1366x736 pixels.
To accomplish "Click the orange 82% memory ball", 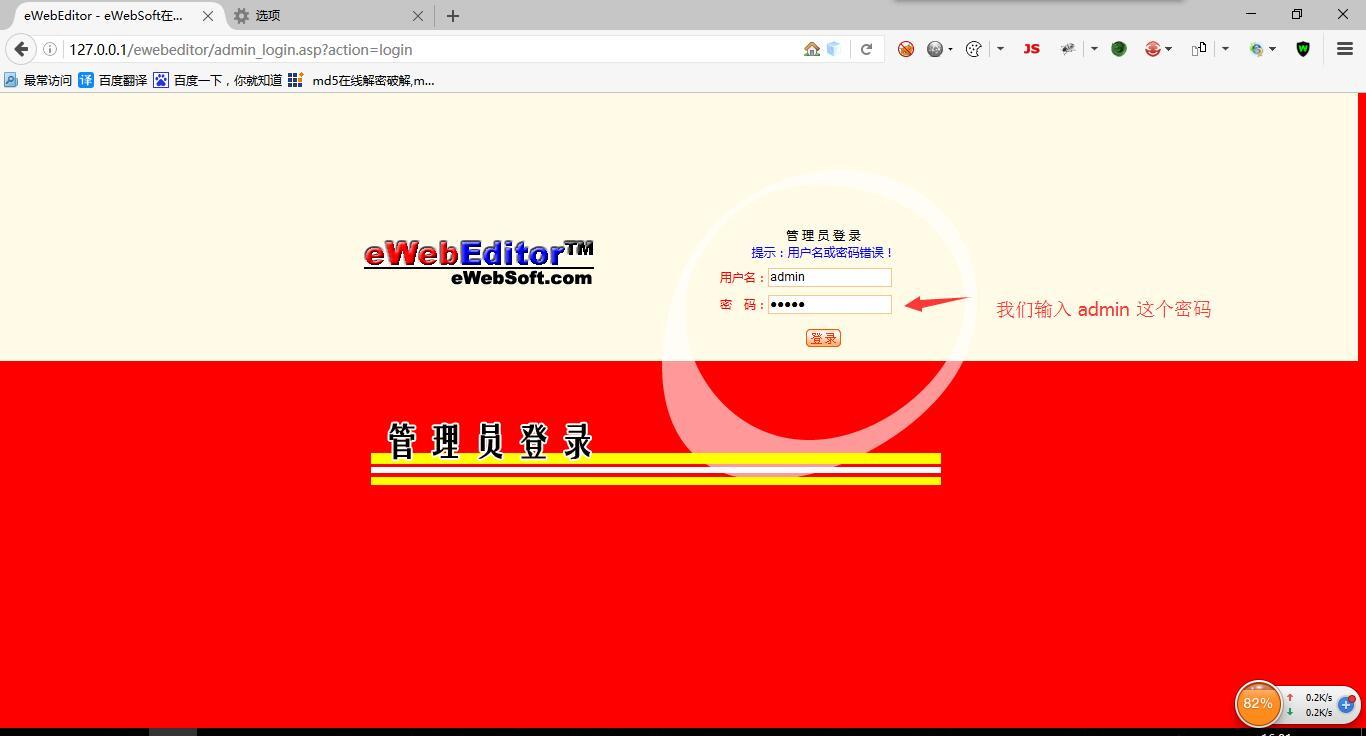I will click(1257, 703).
